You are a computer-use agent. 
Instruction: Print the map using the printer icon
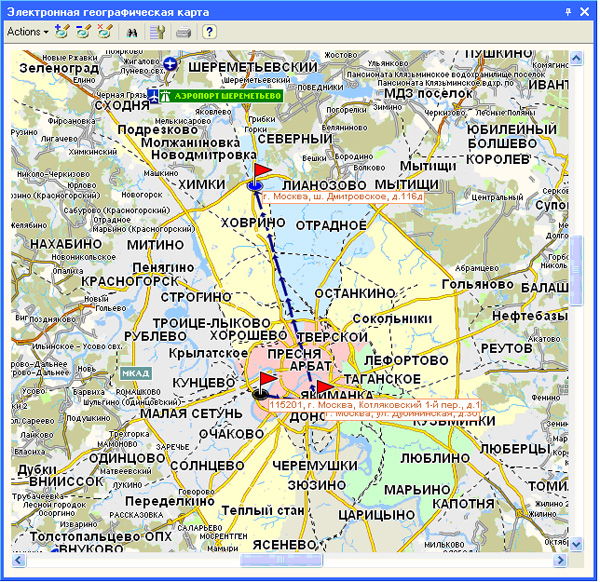[x=184, y=32]
